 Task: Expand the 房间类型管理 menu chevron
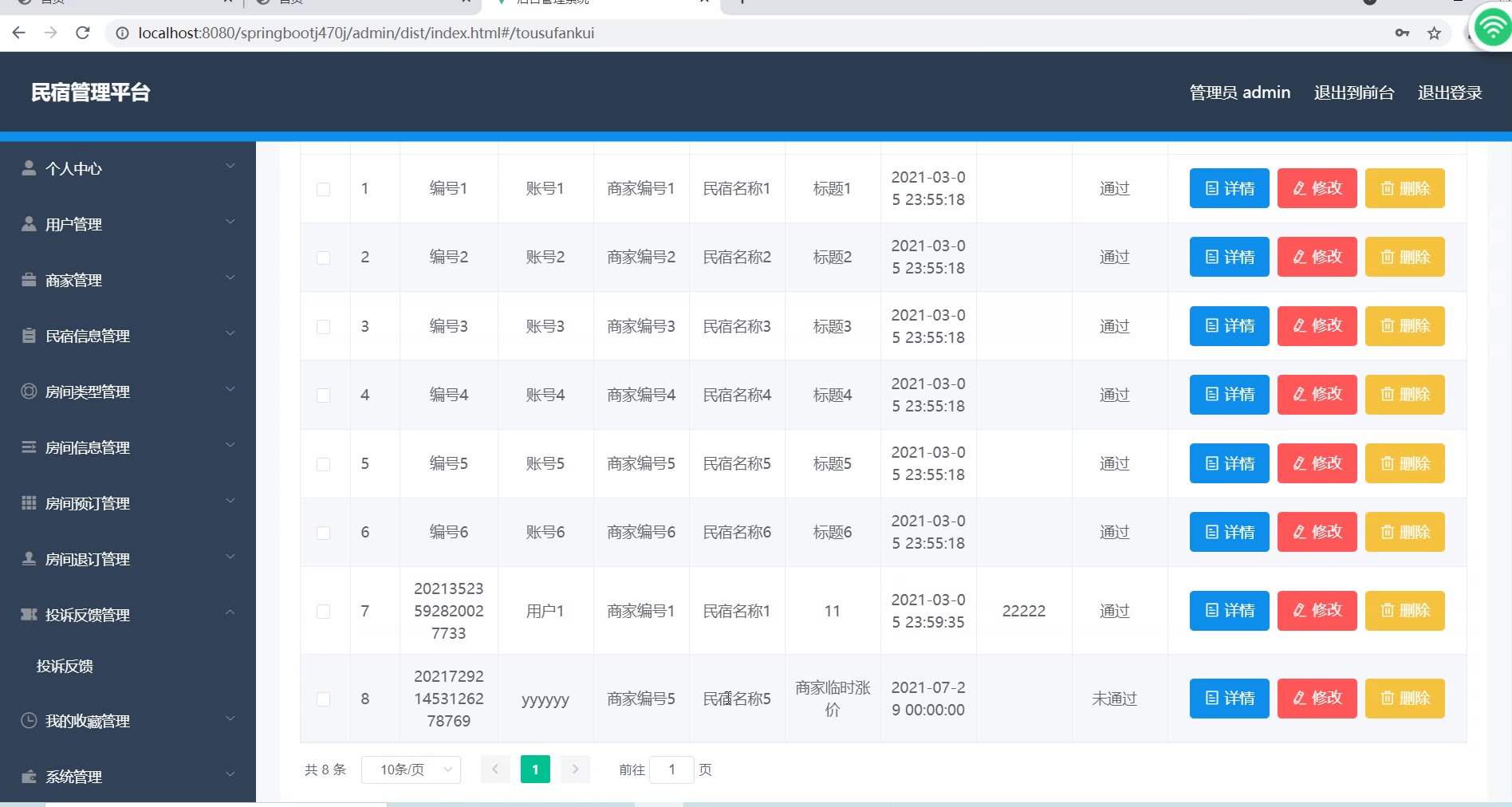(230, 389)
